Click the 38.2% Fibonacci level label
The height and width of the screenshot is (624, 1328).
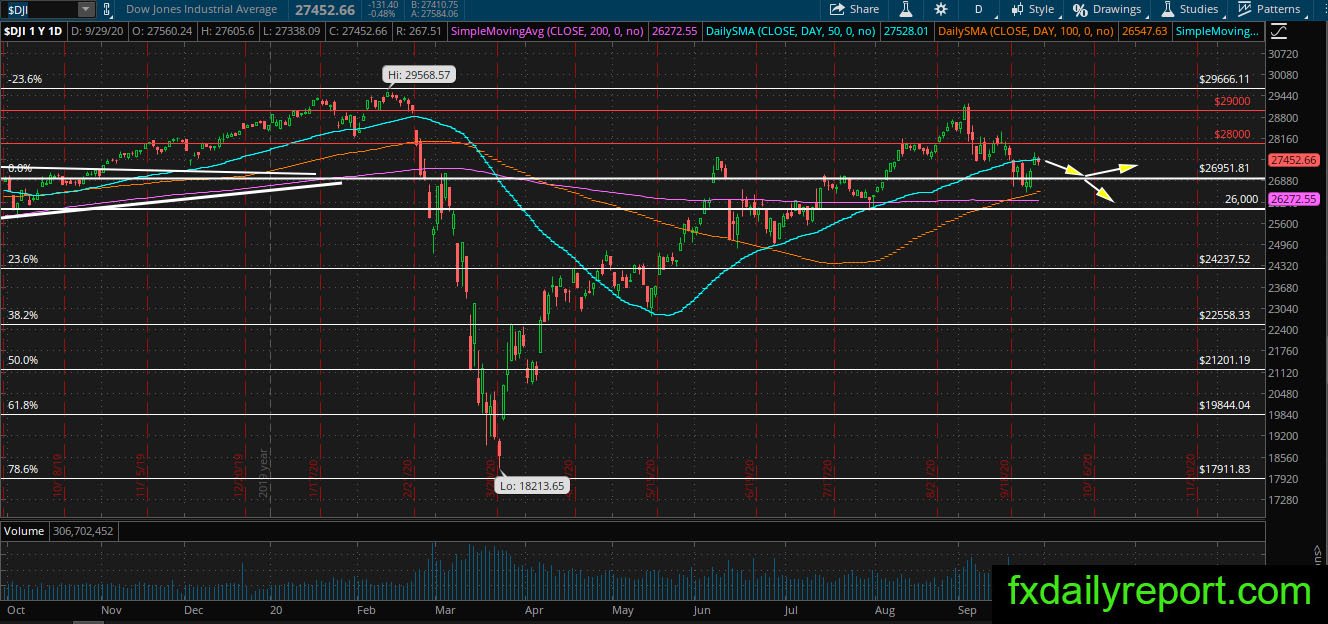point(23,315)
